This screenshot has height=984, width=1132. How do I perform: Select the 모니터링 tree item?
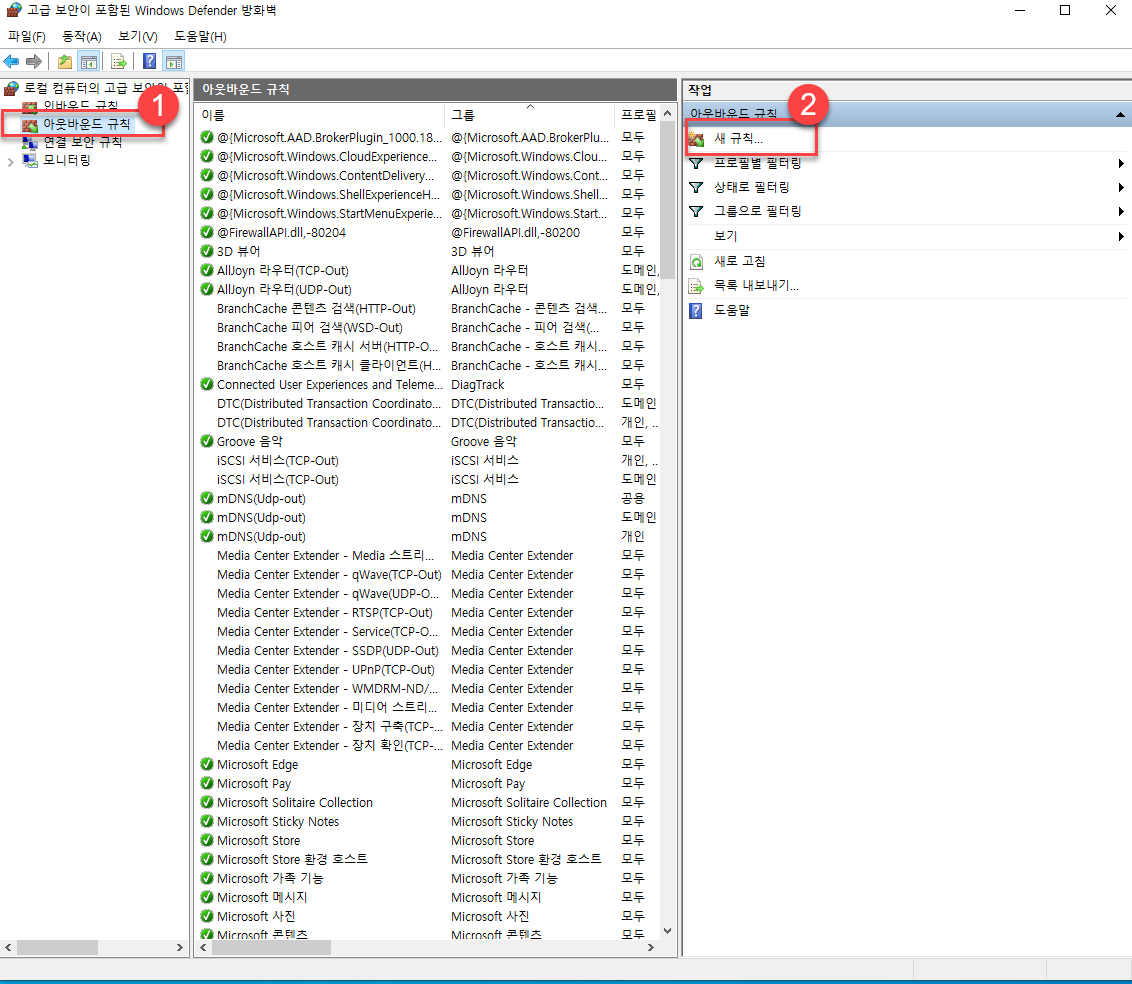(66, 160)
